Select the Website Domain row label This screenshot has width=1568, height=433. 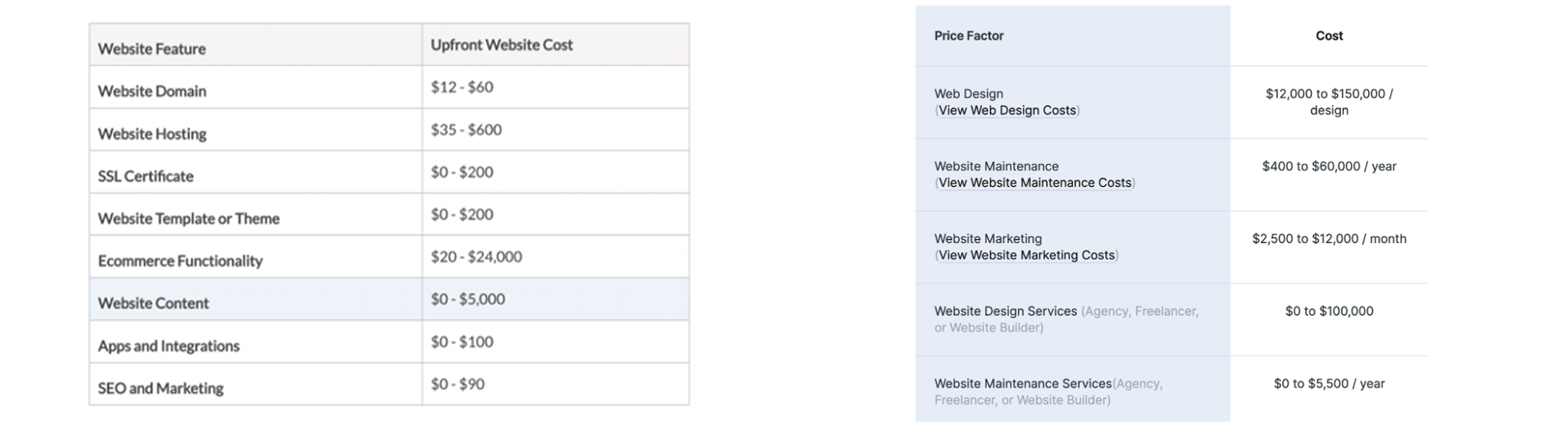pos(152,91)
